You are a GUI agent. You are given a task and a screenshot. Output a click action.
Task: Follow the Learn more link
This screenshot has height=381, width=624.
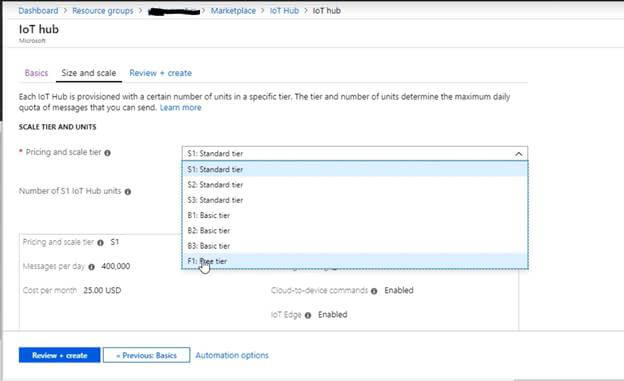coord(180,107)
